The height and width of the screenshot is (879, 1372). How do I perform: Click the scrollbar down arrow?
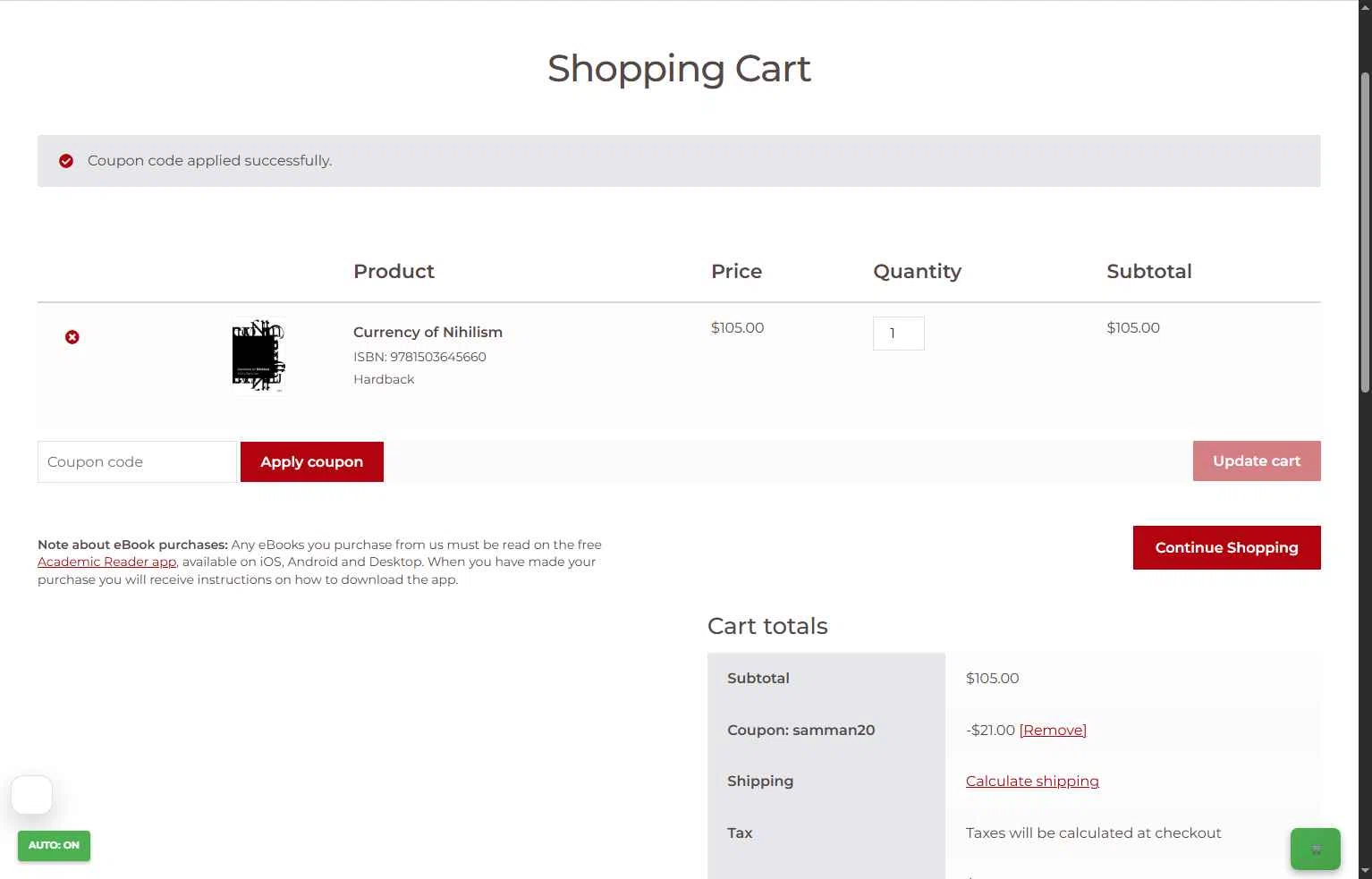coord(1365,870)
